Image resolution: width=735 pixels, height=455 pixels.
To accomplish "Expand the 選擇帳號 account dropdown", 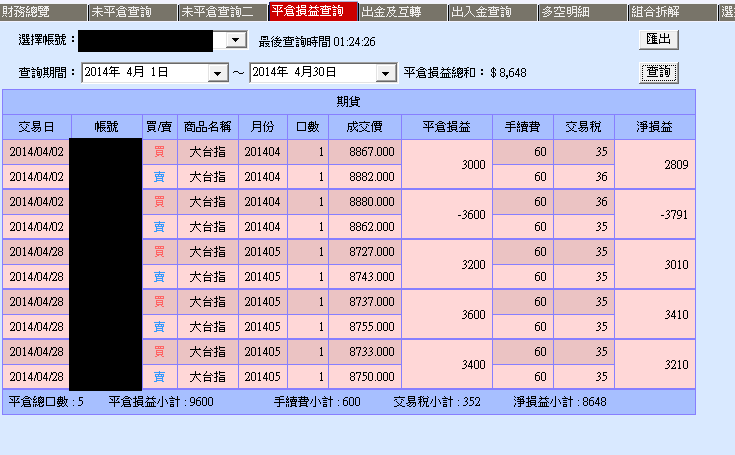I will [236, 40].
